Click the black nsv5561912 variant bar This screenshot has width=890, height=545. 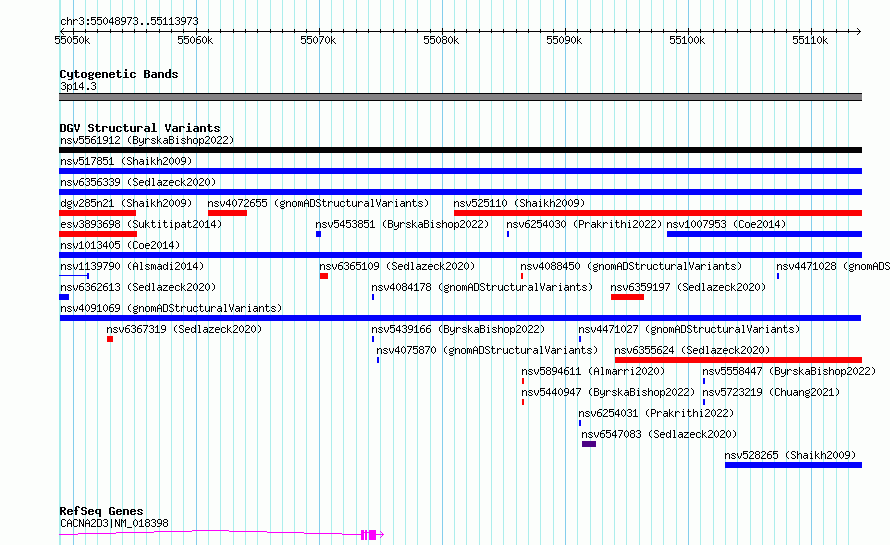(x=460, y=150)
